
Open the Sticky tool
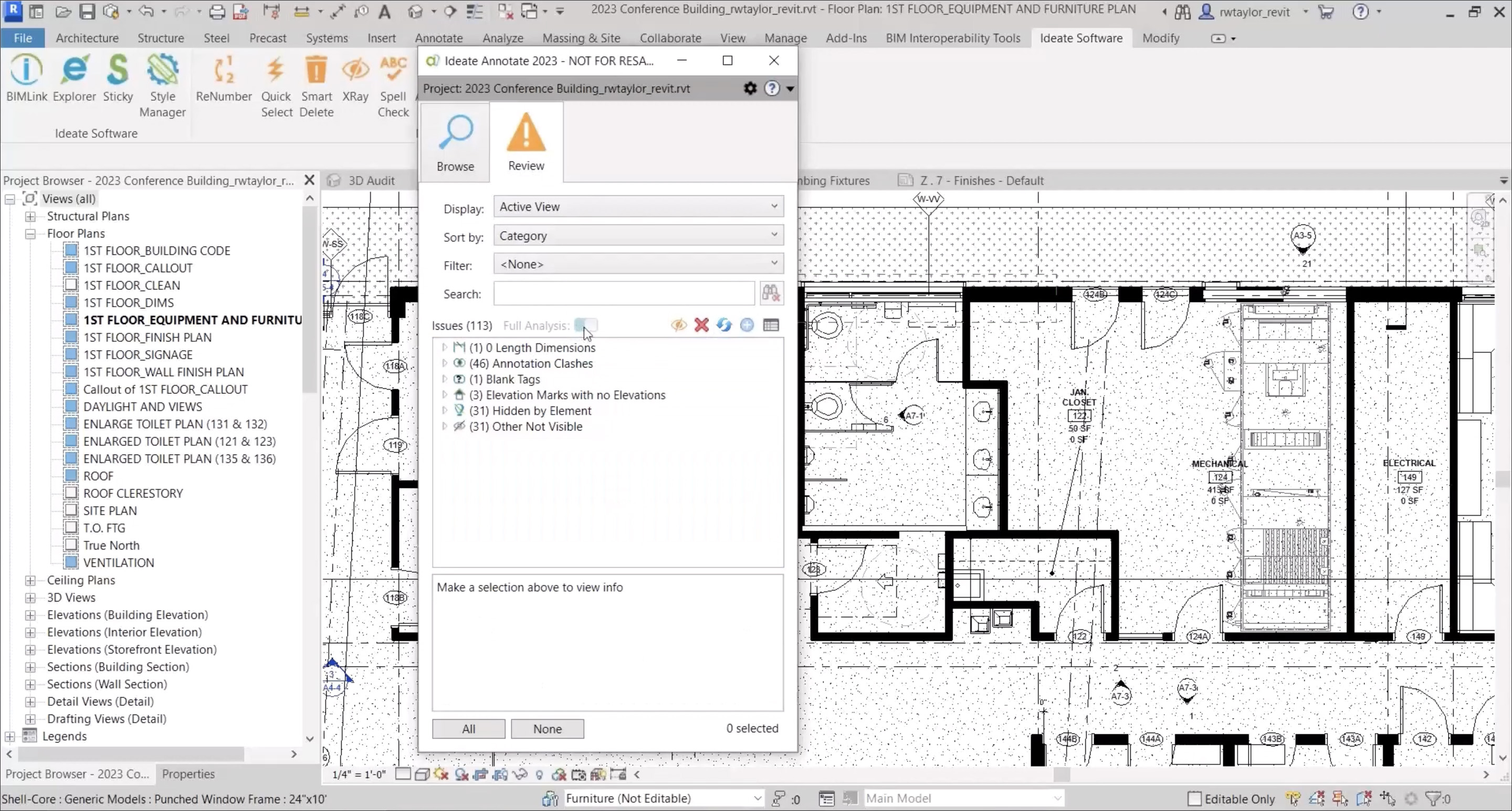(118, 78)
